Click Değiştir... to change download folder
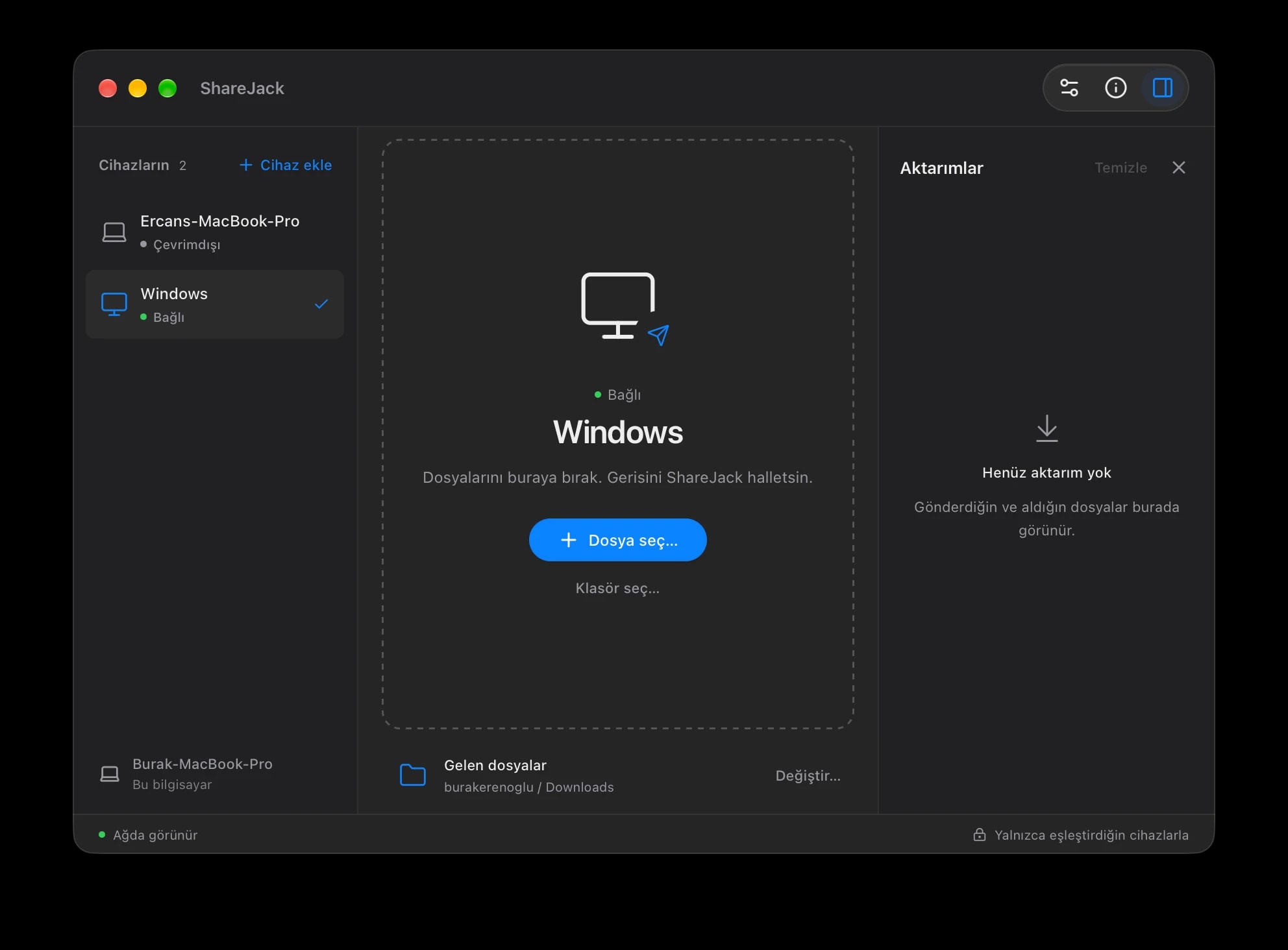1288x950 pixels. (x=808, y=775)
